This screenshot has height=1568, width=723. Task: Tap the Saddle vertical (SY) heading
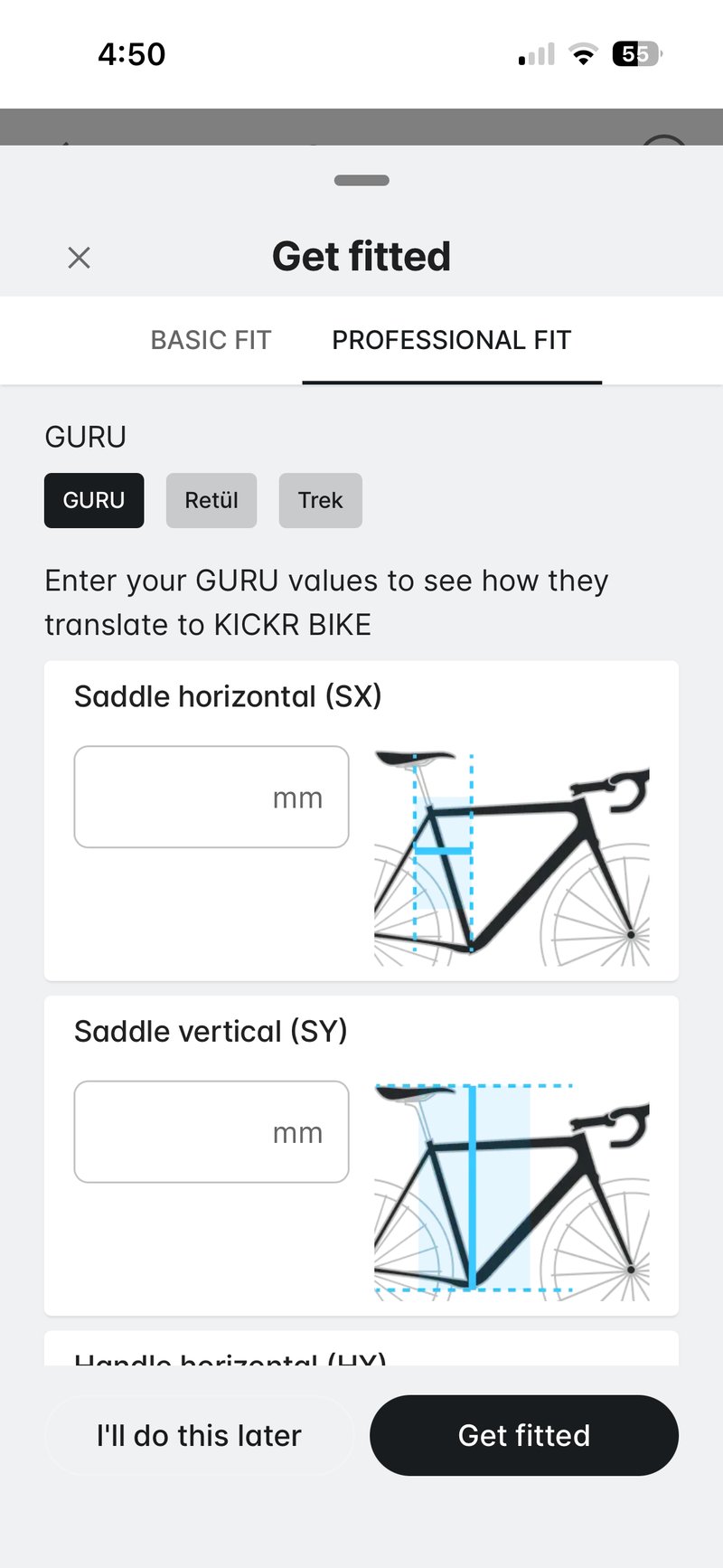pos(211,1031)
